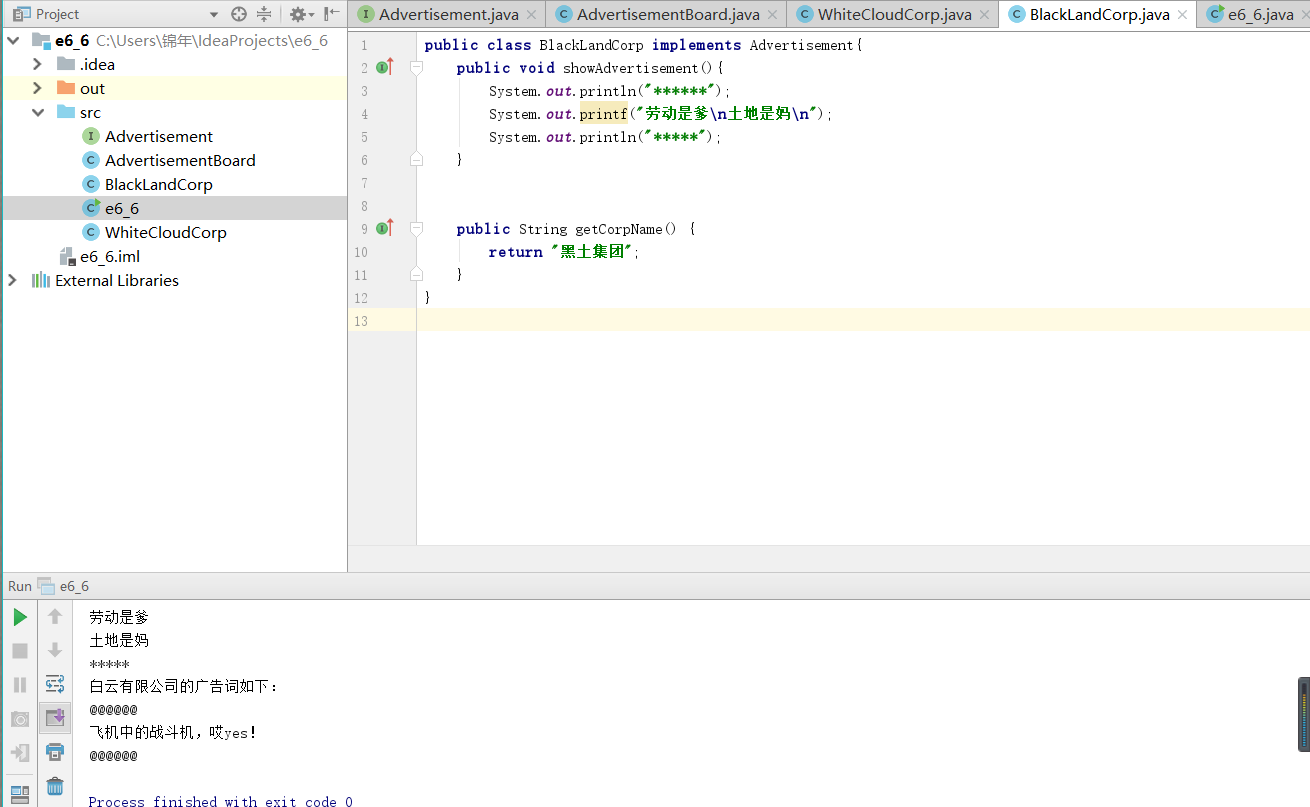Click the Run tool window label

pyautogui.click(x=20, y=586)
